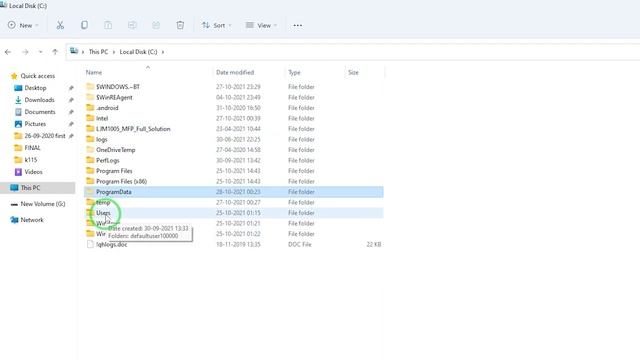Viewport: 640px width, 360px height.
Task: Click the Downloads pin icon
Action: [71, 100]
